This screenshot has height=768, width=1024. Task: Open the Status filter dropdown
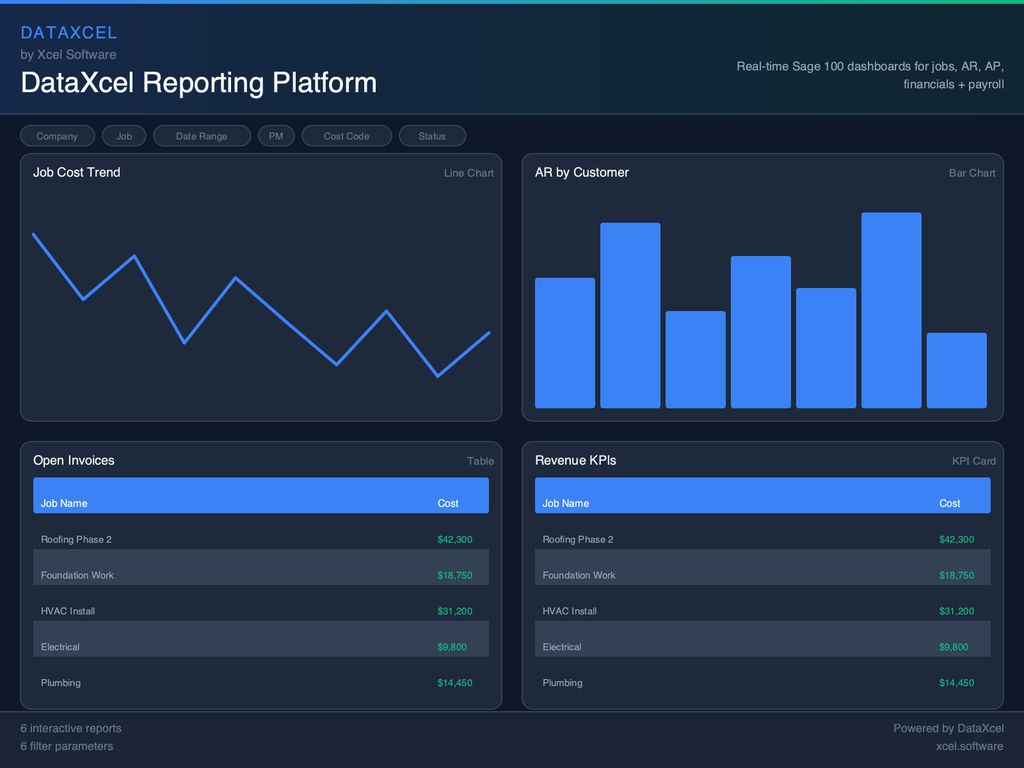[432, 135]
